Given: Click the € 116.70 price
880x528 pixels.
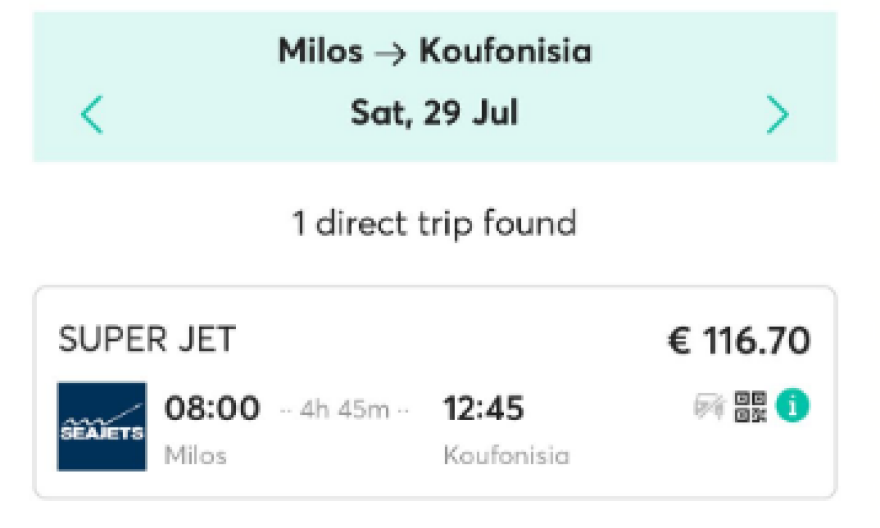Looking at the screenshot, I should [x=739, y=341].
